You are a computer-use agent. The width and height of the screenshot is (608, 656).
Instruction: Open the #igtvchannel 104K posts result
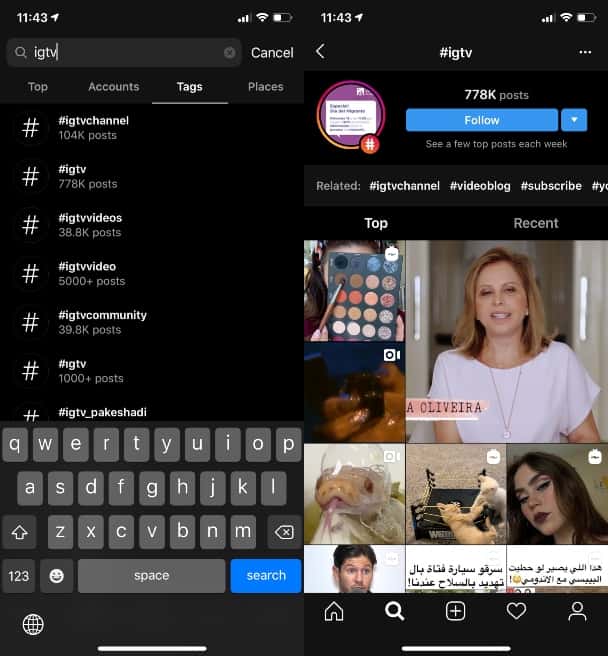[x=152, y=128]
